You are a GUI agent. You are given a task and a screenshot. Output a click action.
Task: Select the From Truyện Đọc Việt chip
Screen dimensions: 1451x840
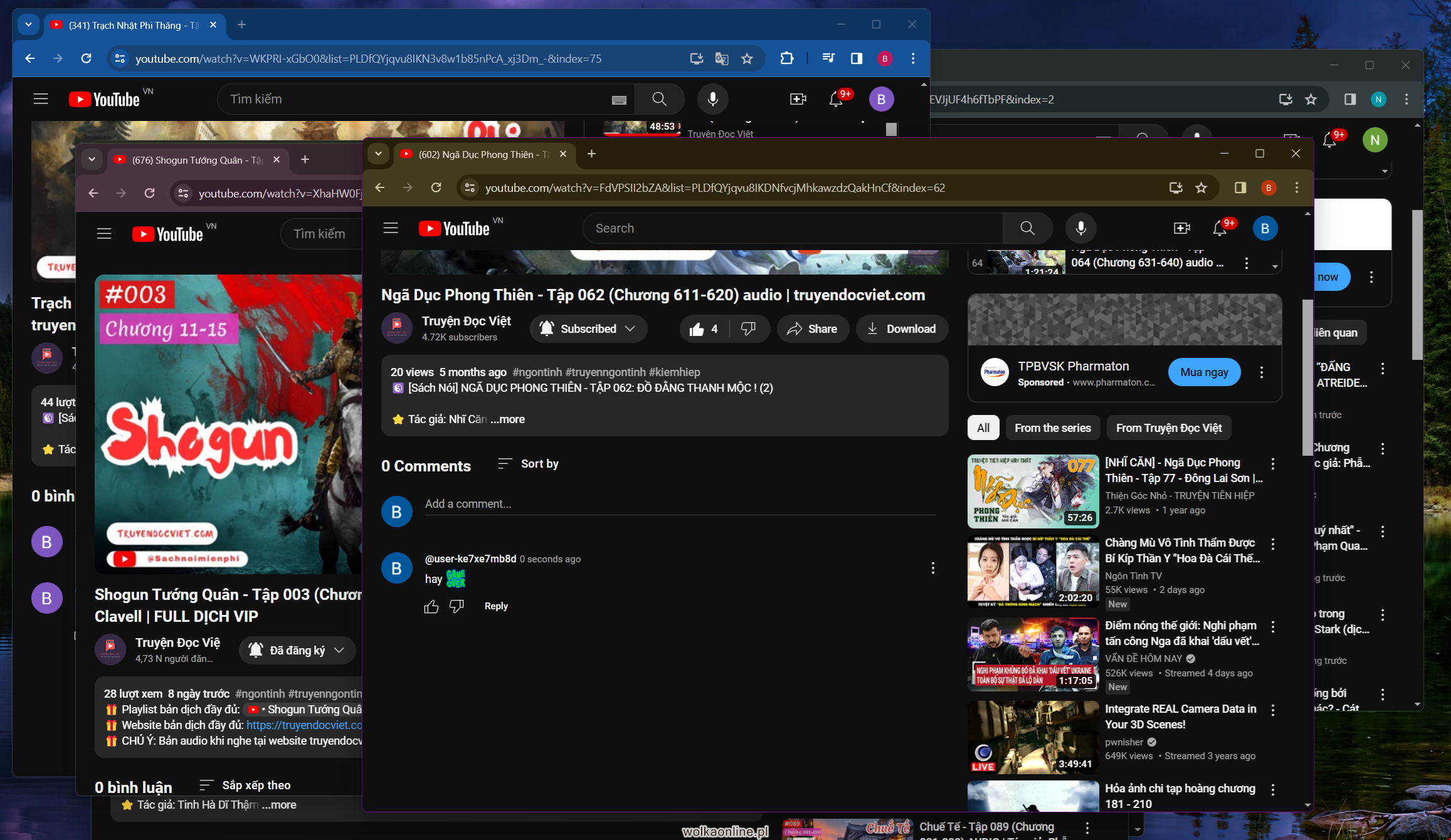1169,428
